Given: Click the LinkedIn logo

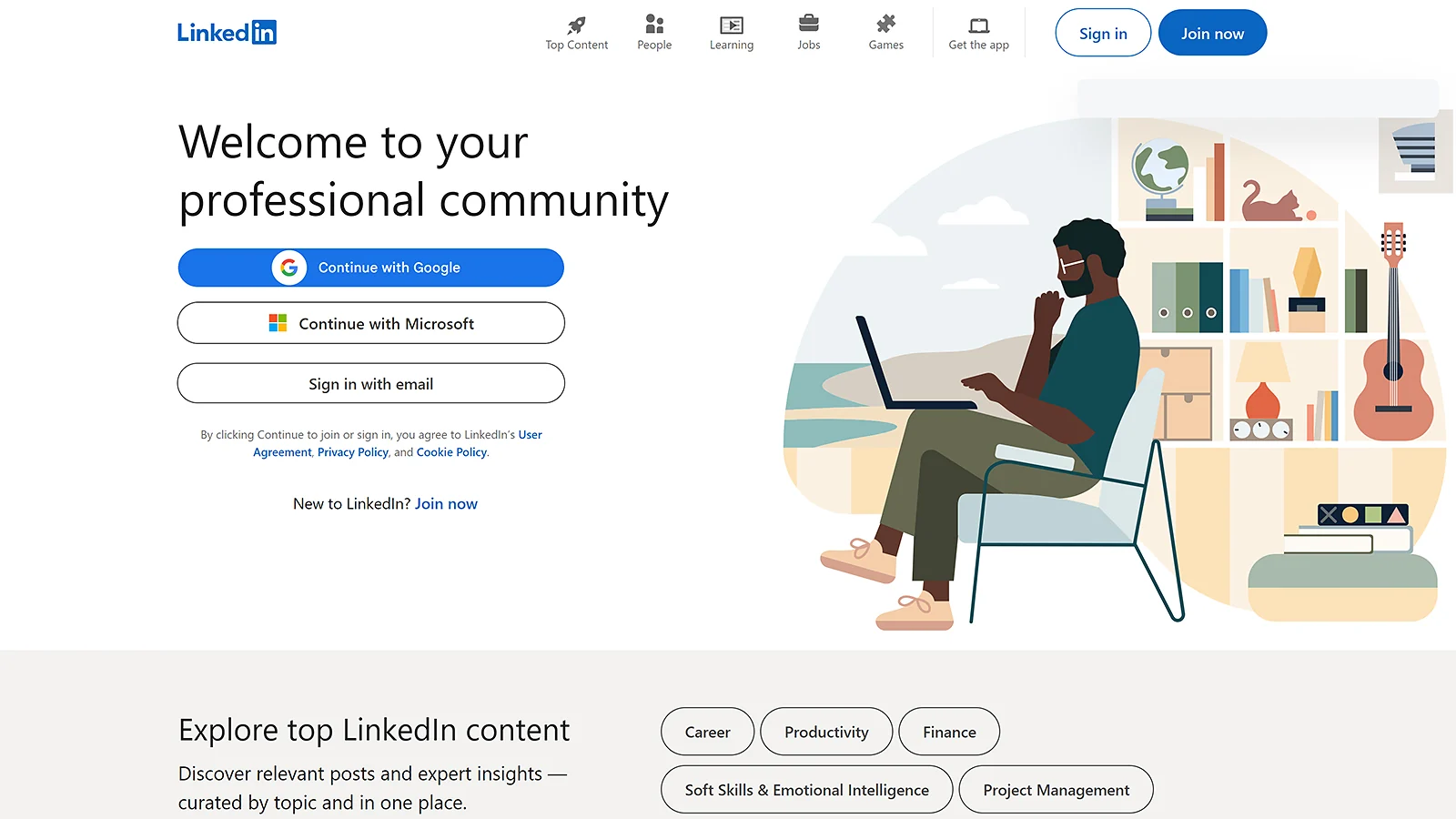Looking at the screenshot, I should [x=227, y=33].
